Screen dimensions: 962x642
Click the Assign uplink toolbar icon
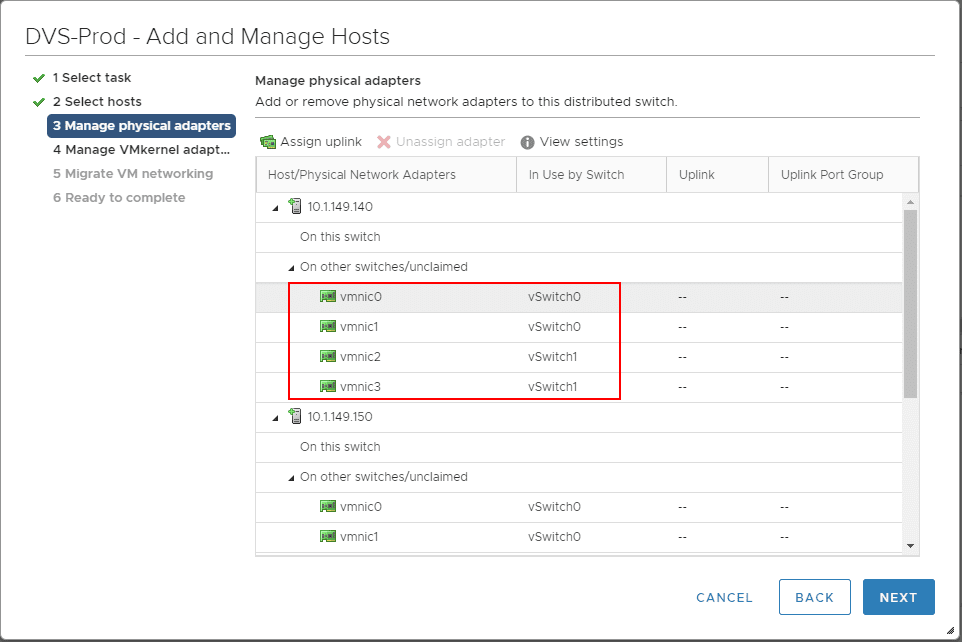pos(268,142)
